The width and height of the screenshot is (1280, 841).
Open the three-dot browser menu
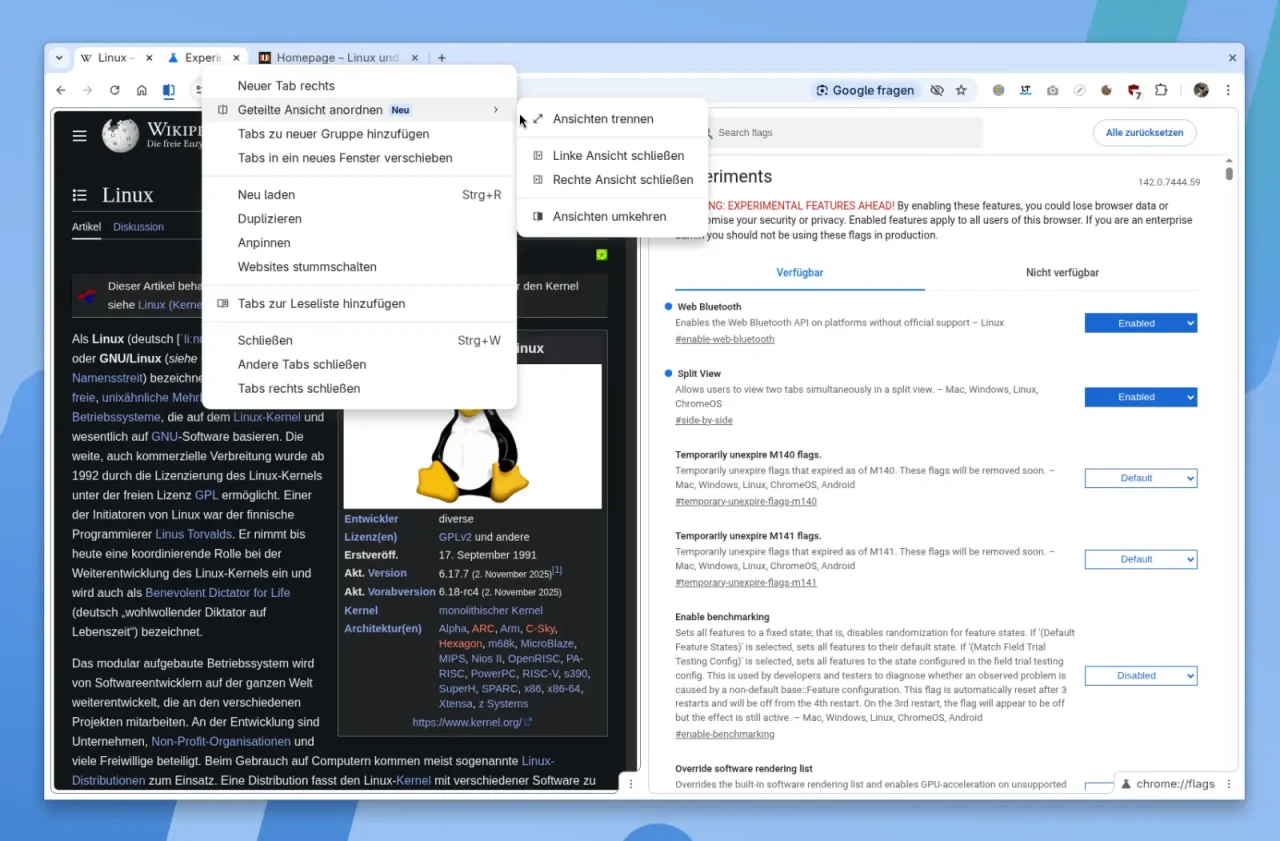[1228, 90]
